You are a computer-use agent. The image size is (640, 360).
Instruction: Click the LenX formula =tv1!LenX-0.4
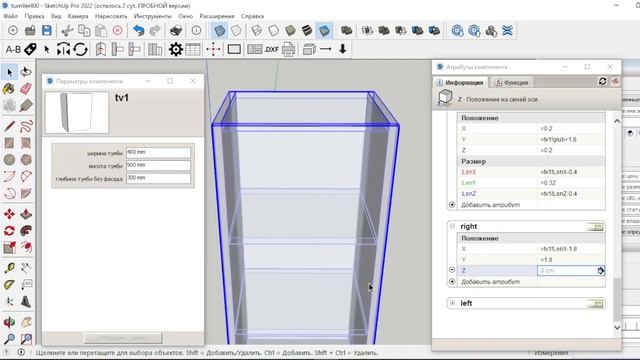[559, 172]
